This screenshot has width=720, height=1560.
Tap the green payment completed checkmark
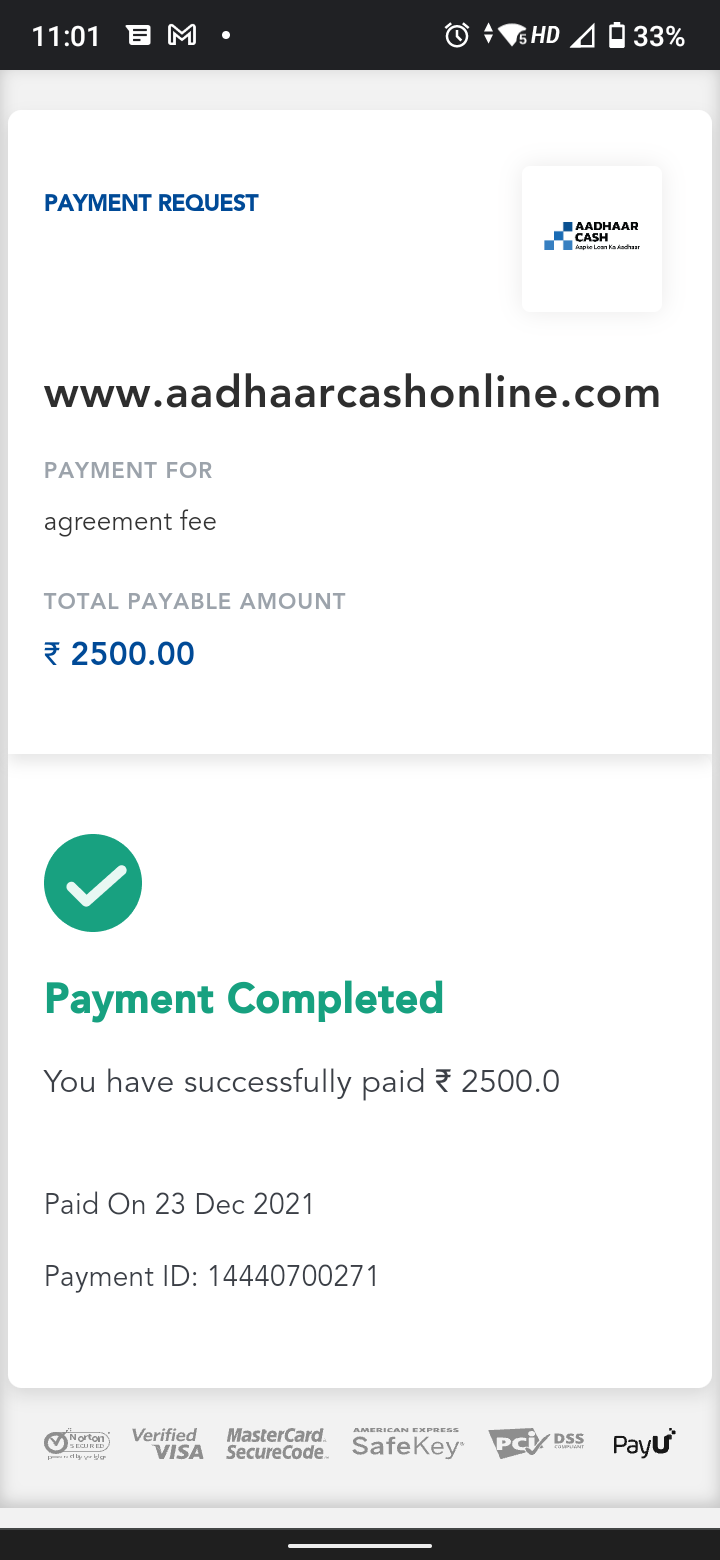[93, 883]
